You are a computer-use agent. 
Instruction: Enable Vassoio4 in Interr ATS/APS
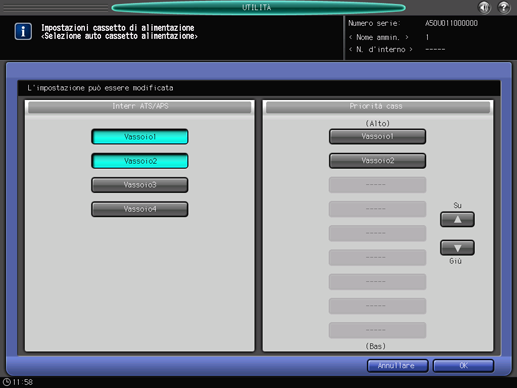(x=140, y=209)
